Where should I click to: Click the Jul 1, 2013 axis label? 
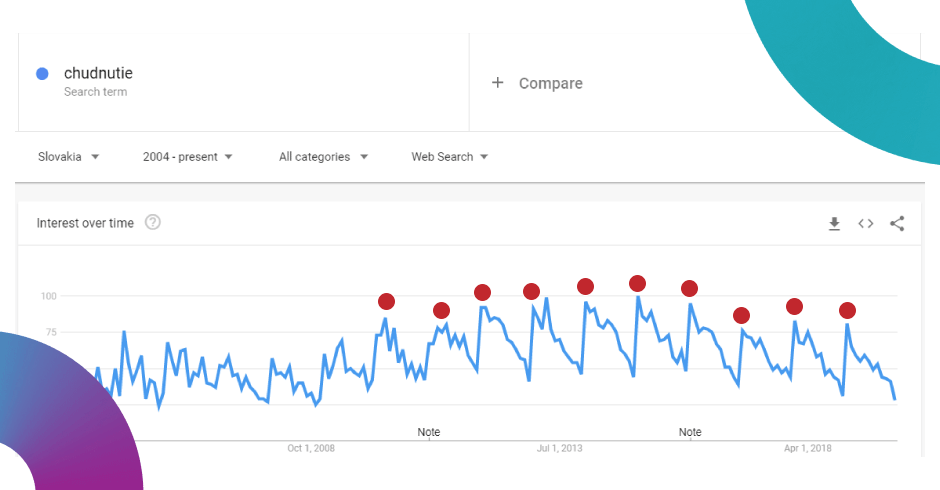[x=559, y=448]
